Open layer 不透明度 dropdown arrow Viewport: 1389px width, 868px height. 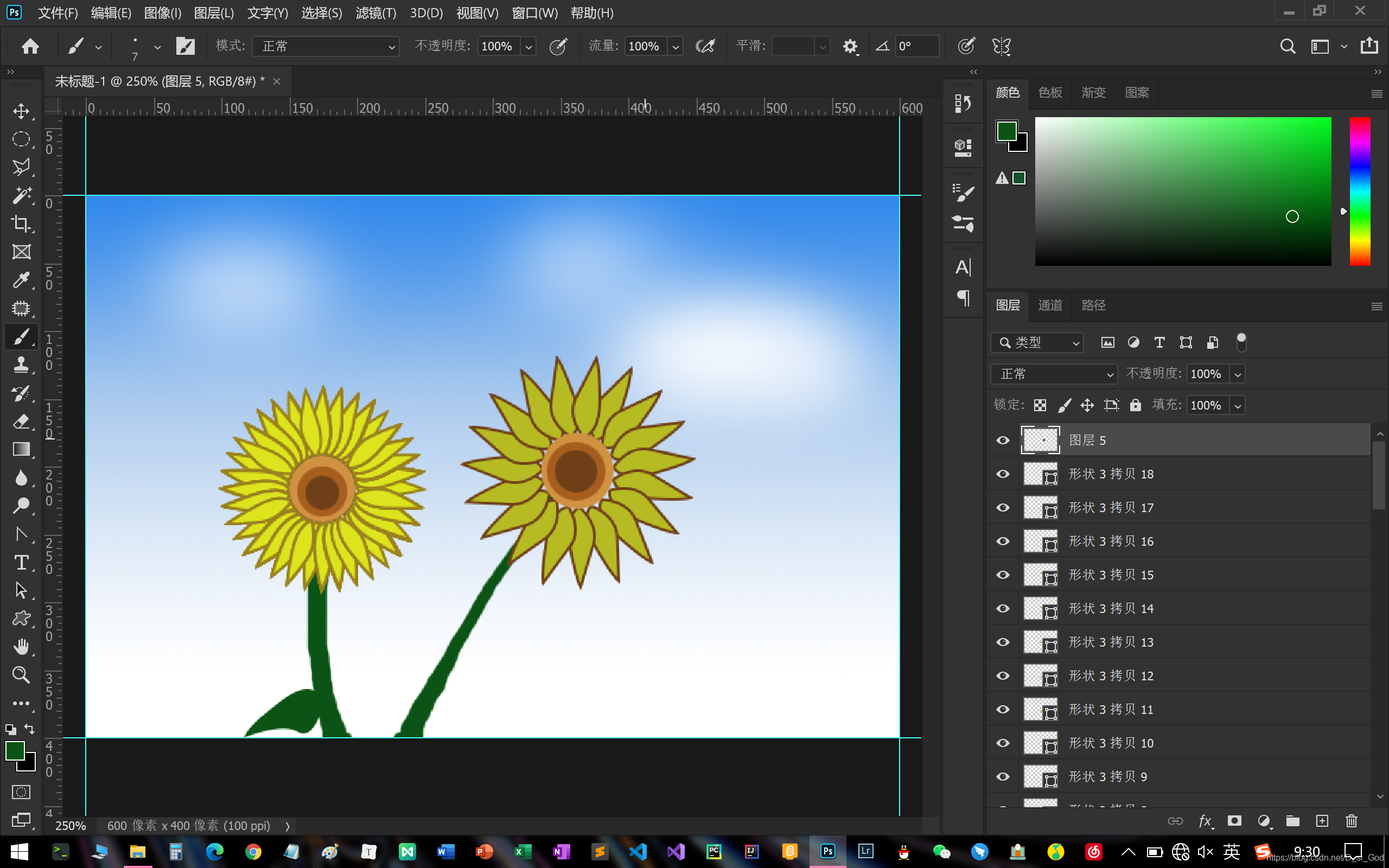(1238, 374)
